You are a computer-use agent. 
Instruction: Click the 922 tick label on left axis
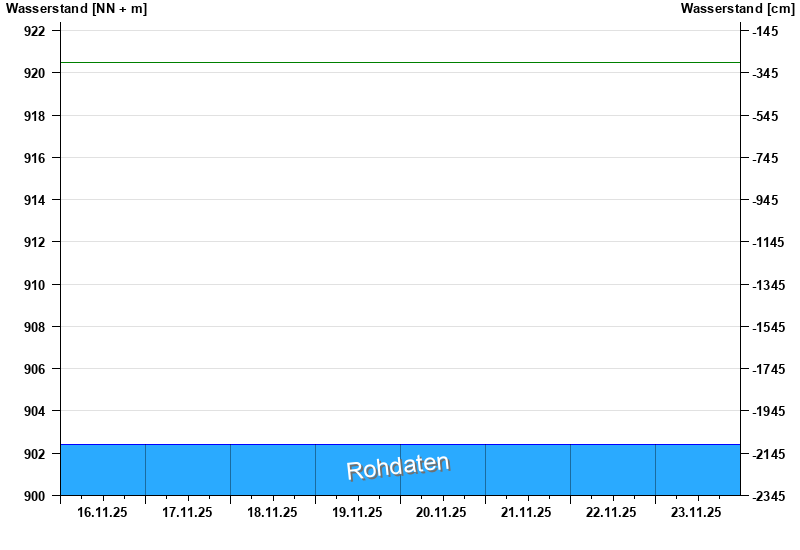pos(34,32)
